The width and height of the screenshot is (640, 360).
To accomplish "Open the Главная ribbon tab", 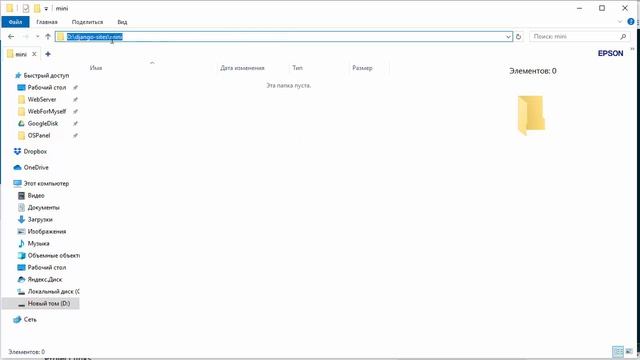I will 47,22.
